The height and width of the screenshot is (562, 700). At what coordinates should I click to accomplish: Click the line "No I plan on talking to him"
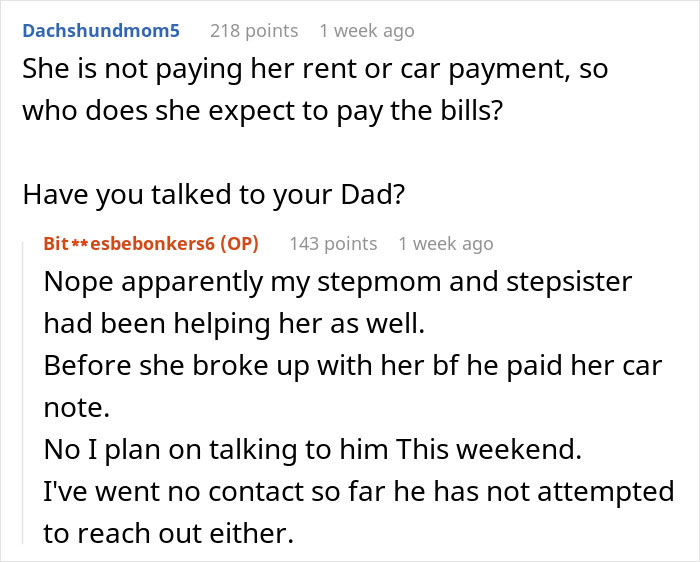tap(312, 450)
